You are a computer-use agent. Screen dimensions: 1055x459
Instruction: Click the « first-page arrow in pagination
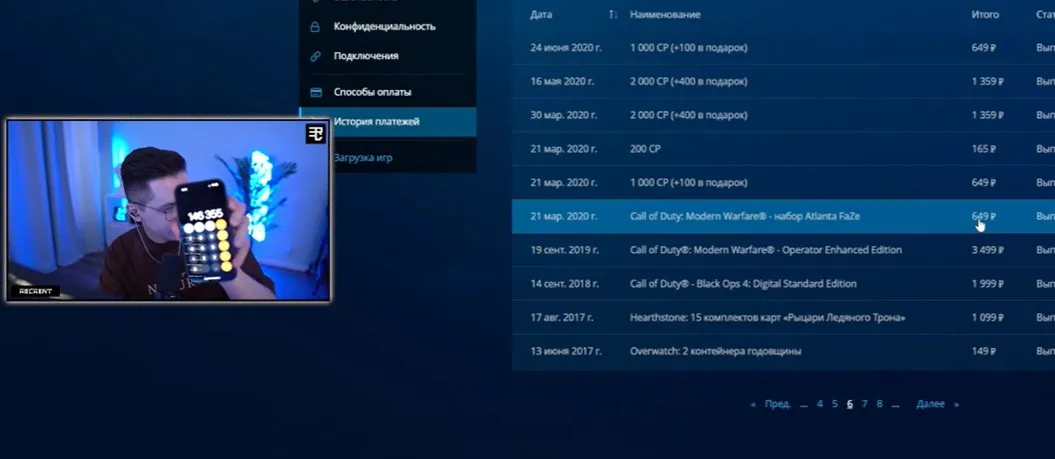click(754, 404)
